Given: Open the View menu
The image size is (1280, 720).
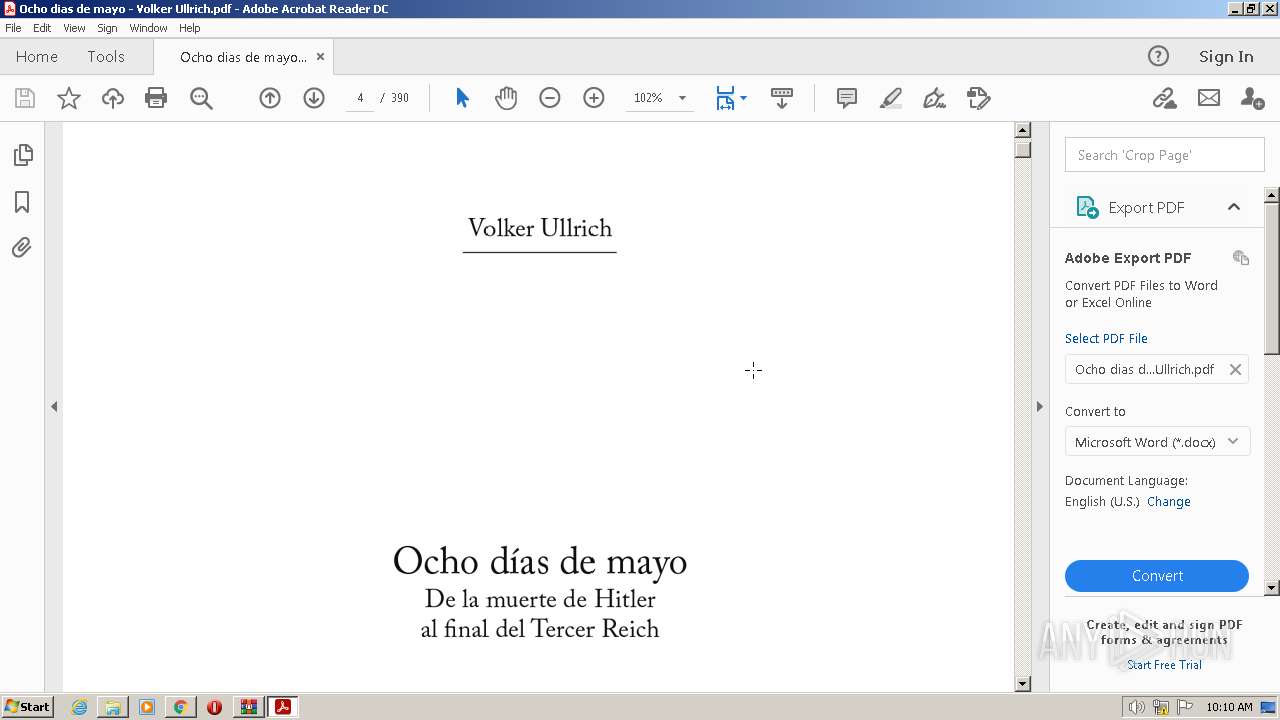Looking at the screenshot, I should tap(74, 28).
